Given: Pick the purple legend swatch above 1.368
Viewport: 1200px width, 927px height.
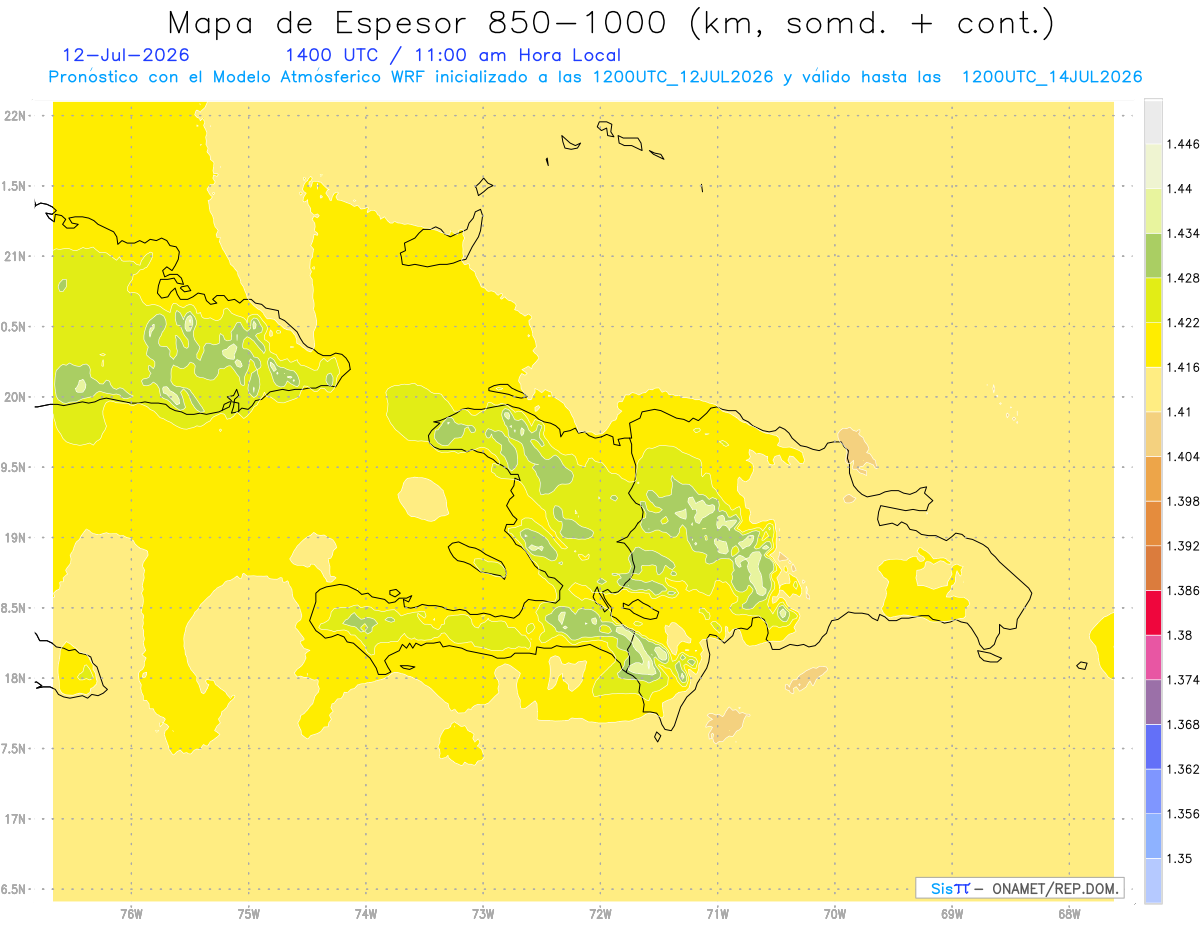Looking at the screenshot, I should (1153, 701).
